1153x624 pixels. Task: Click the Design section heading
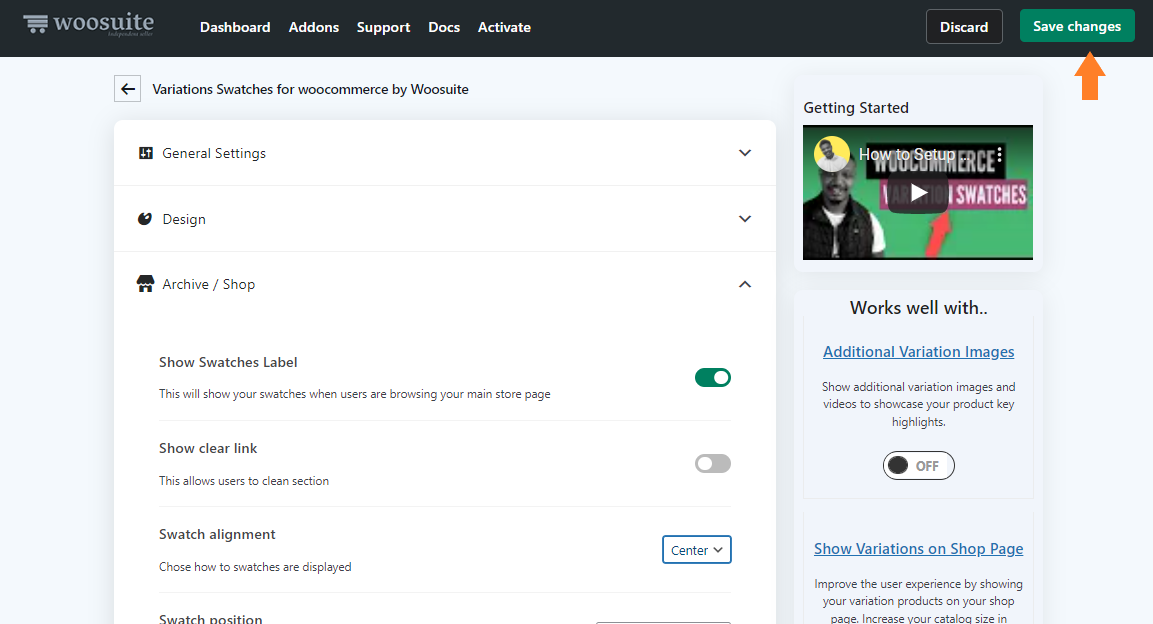(x=184, y=219)
